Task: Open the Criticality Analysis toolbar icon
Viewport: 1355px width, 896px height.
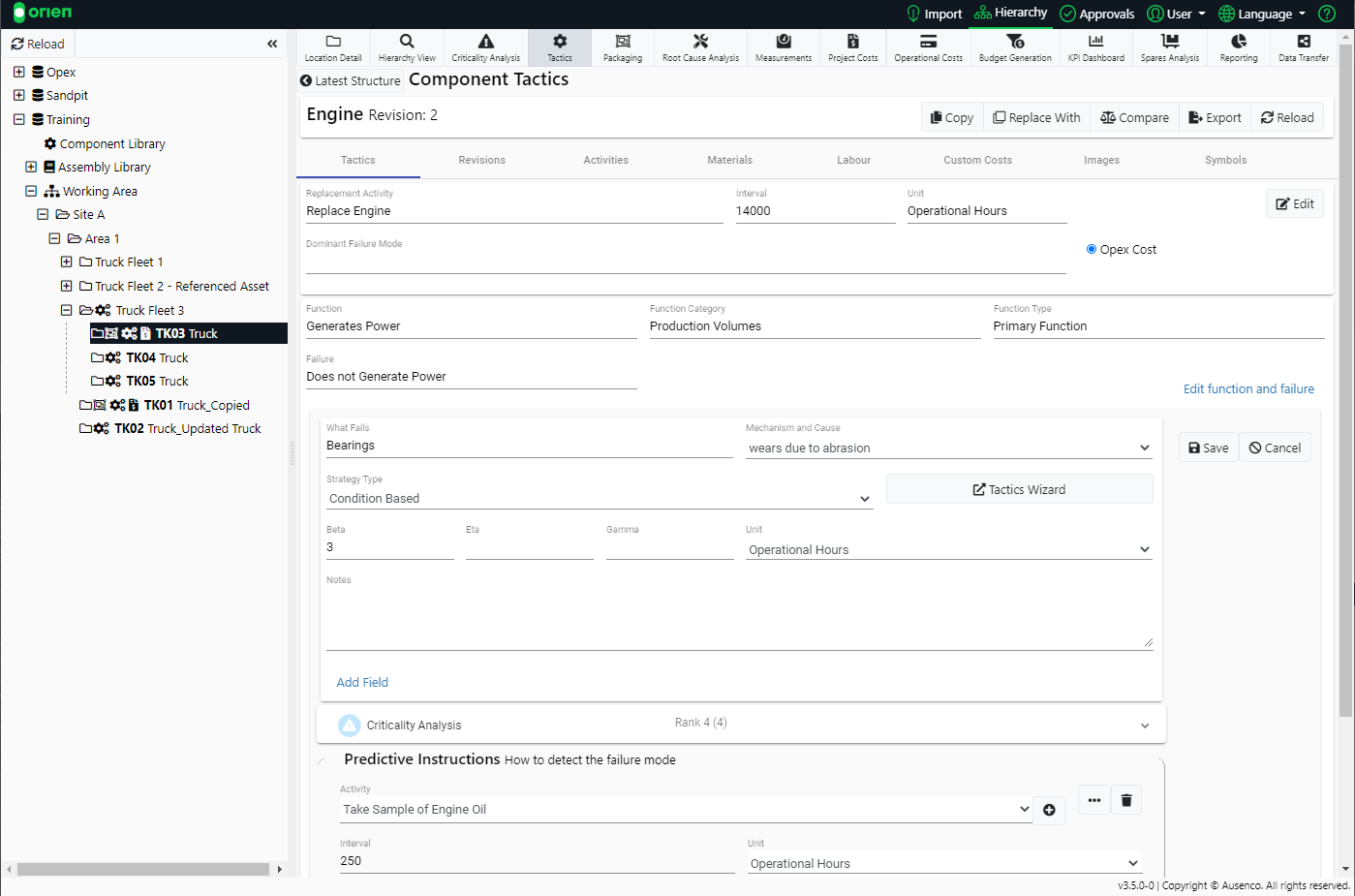Action: coord(485,46)
